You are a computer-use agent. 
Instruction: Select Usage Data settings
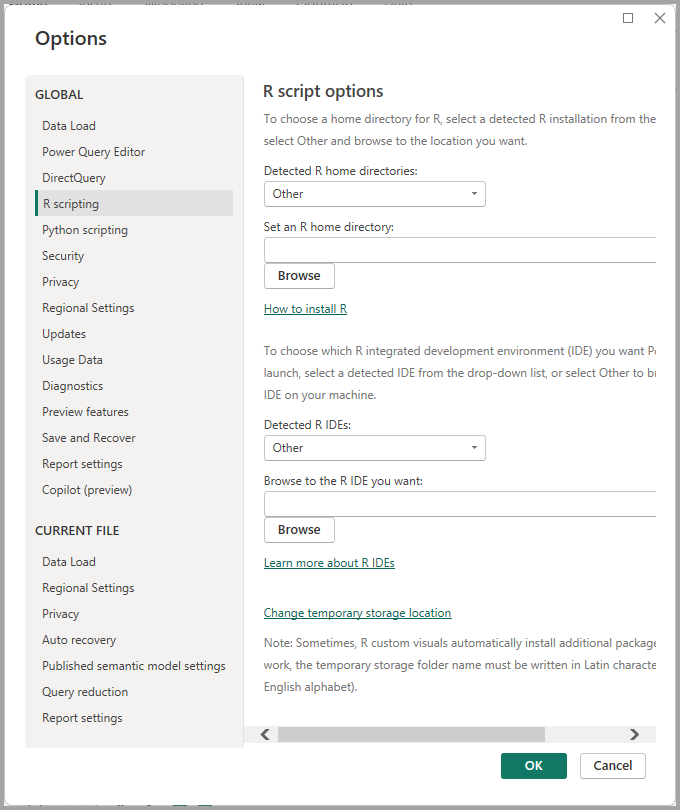pos(72,360)
